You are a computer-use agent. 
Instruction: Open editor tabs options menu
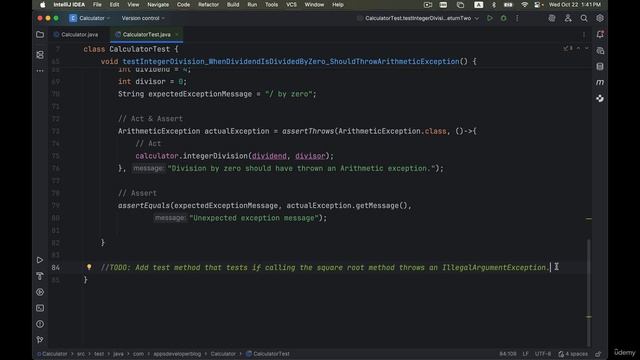584,35
